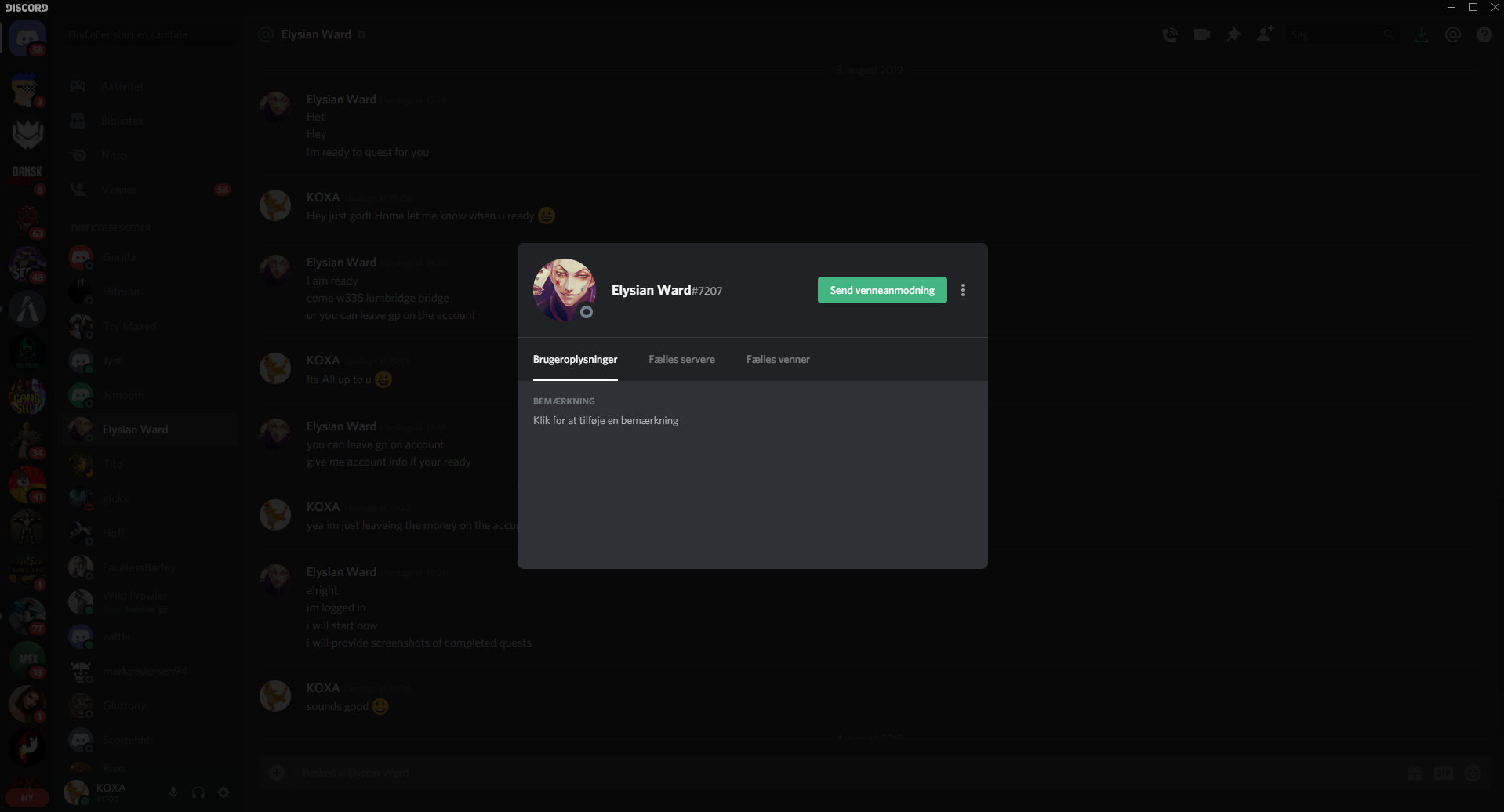Open the server icon with badge 41
This screenshot has height=812, width=1504.
(x=27, y=484)
